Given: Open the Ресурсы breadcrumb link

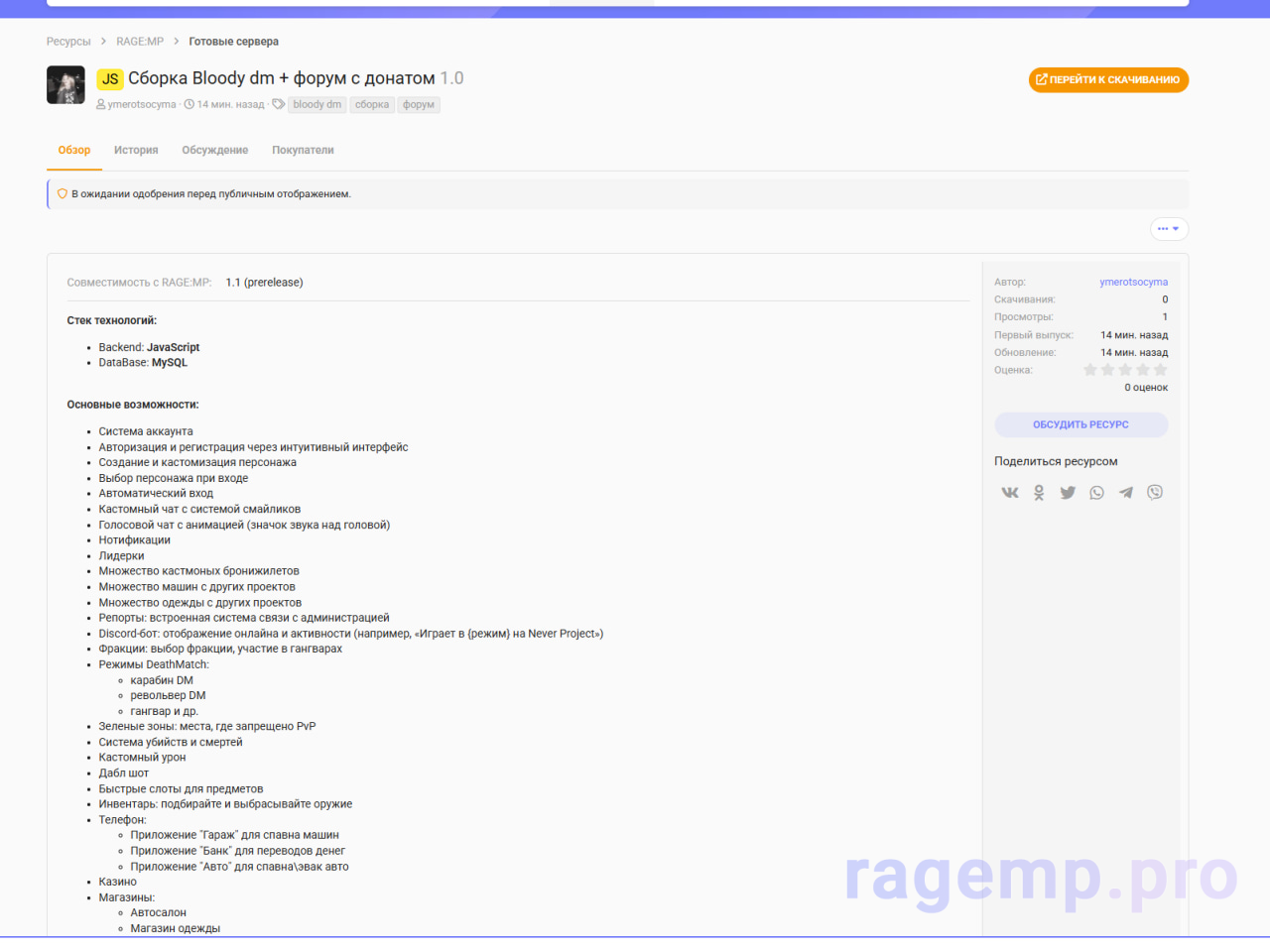Looking at the screenshot, I should [x=68, y=42].
